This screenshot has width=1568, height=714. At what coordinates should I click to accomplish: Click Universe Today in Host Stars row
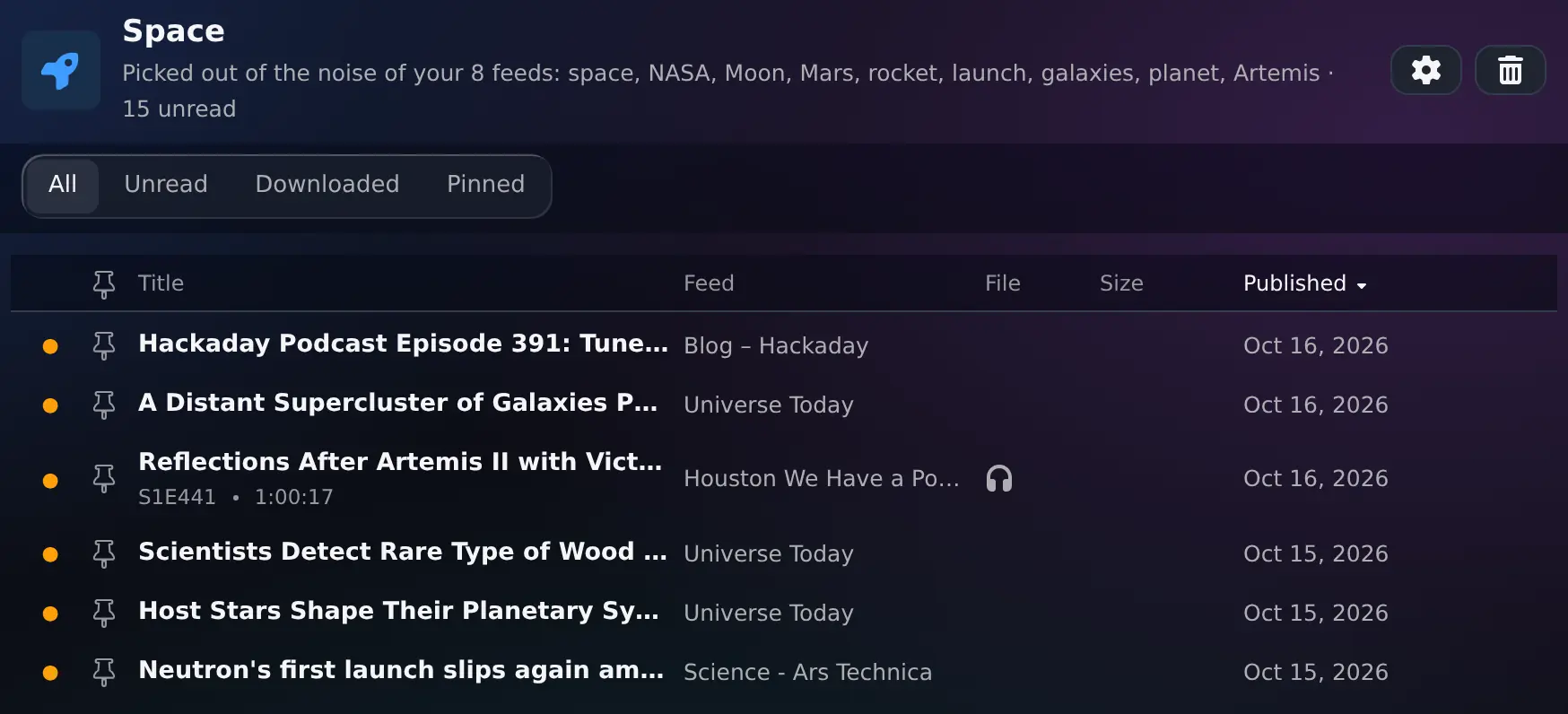(x=769, y=614)
